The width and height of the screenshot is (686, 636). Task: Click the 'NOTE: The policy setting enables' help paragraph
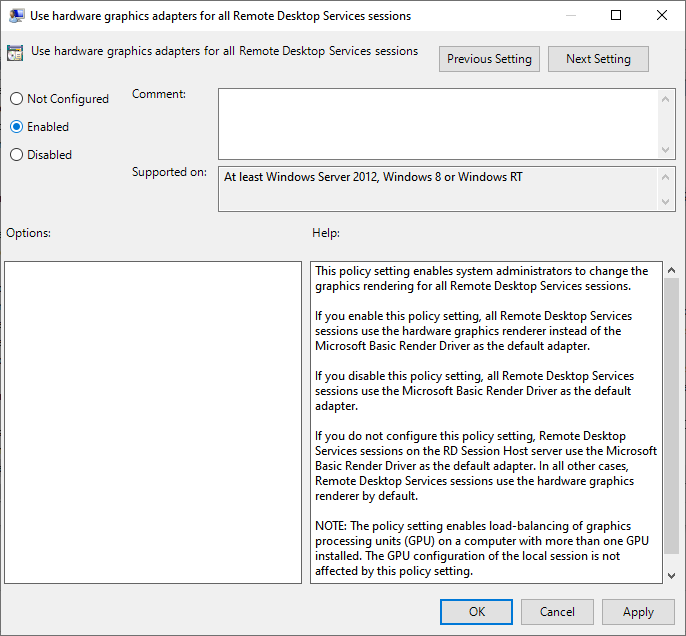click(x=482, y=549)
